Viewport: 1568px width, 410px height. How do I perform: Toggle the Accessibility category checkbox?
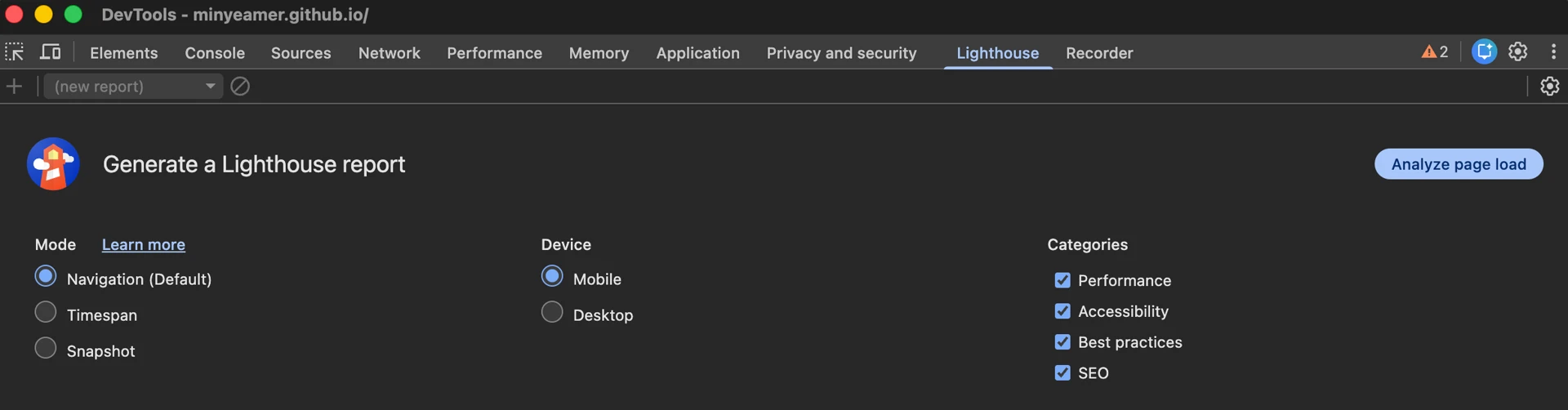click(x=1062, y=311)
